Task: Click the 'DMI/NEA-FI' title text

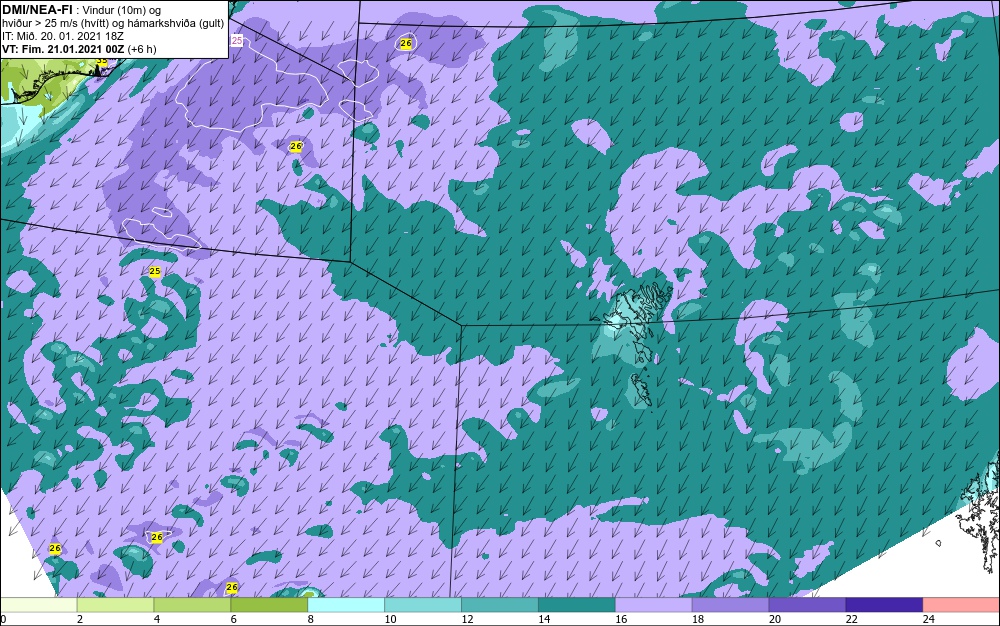Action: click(37, 10)
